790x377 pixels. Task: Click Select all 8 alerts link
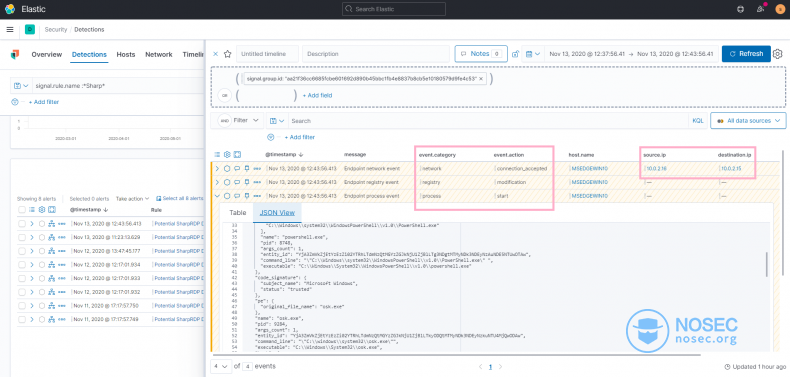[x=180, y=199]
